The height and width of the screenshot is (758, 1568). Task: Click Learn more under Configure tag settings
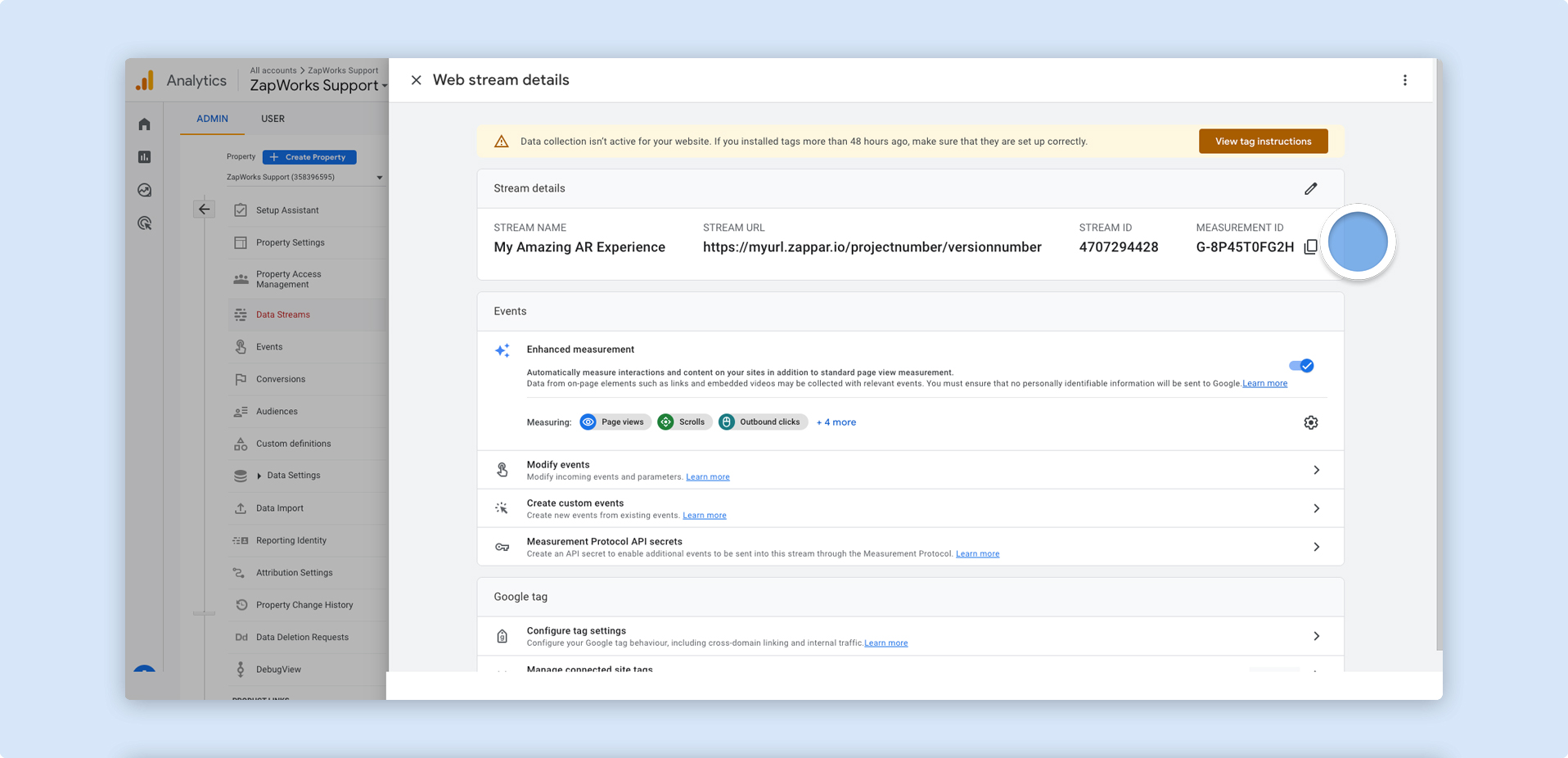pyautogui.click(x=885, y=643)
